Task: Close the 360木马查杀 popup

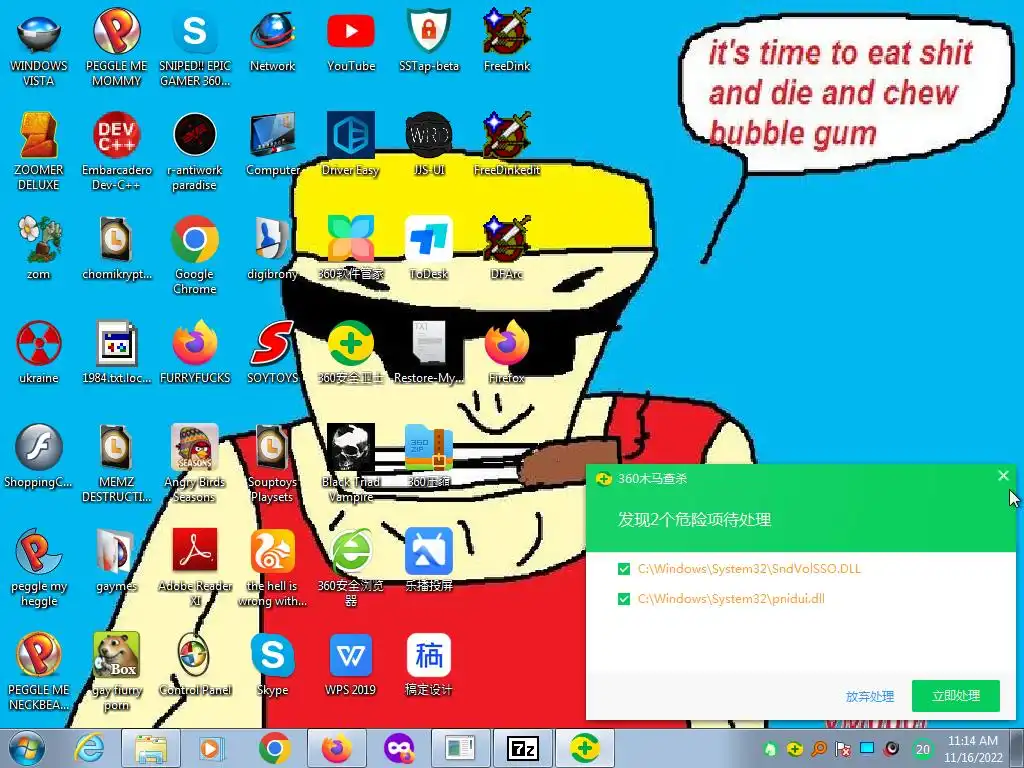Action: tap(1003, 475)
